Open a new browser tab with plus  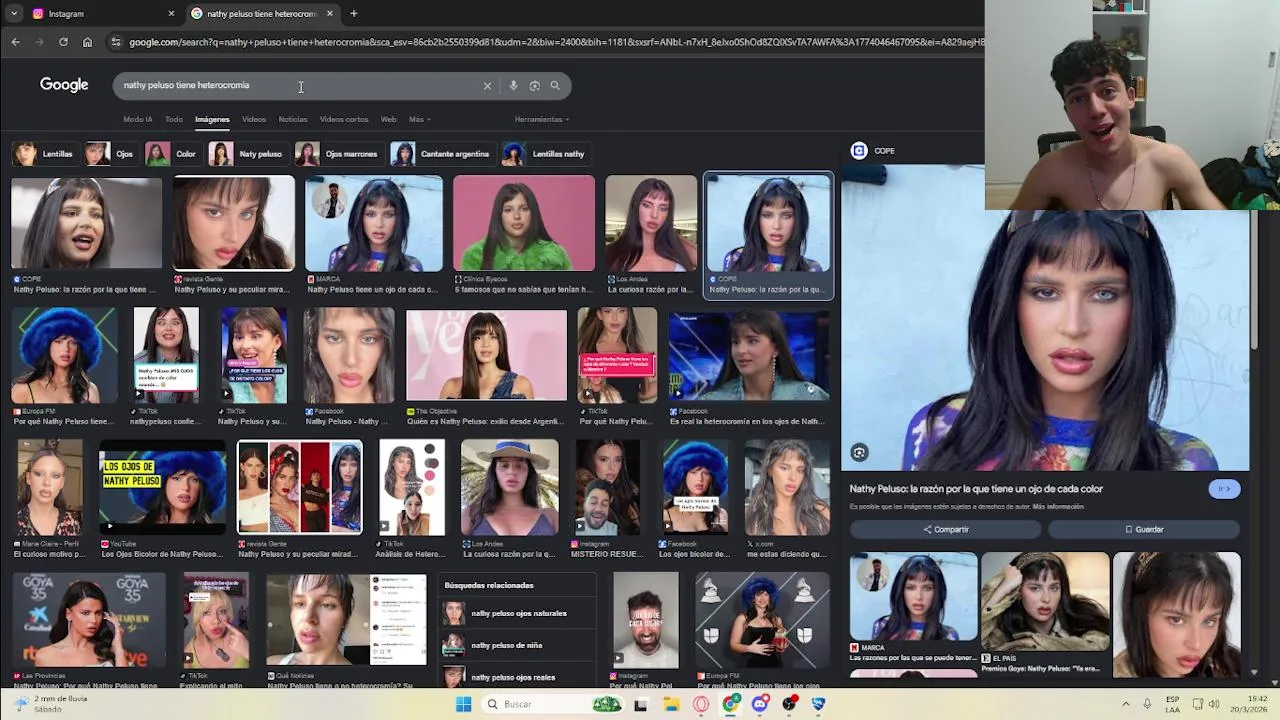point(354,14)
